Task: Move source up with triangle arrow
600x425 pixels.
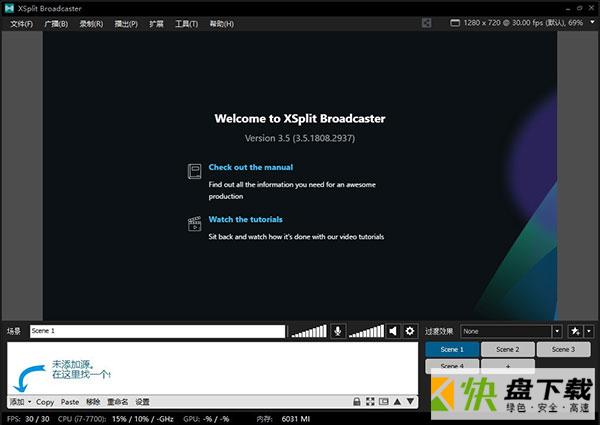Action: click(397, 401)
